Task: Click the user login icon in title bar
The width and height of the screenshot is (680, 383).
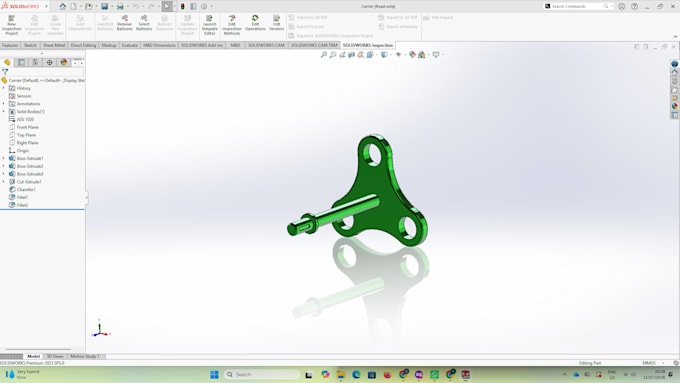Action: coord(621,7)
